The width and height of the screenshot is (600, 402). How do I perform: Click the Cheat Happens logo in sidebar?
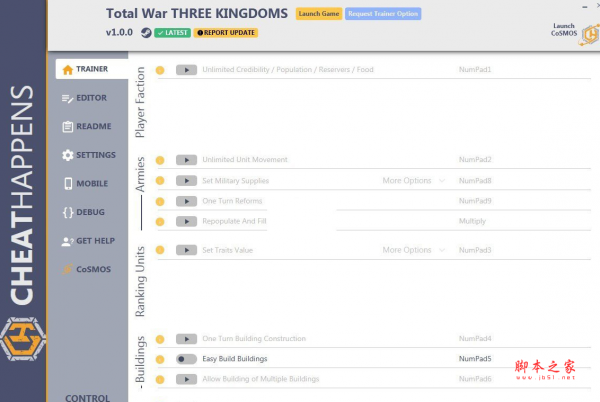pos(23,339)
